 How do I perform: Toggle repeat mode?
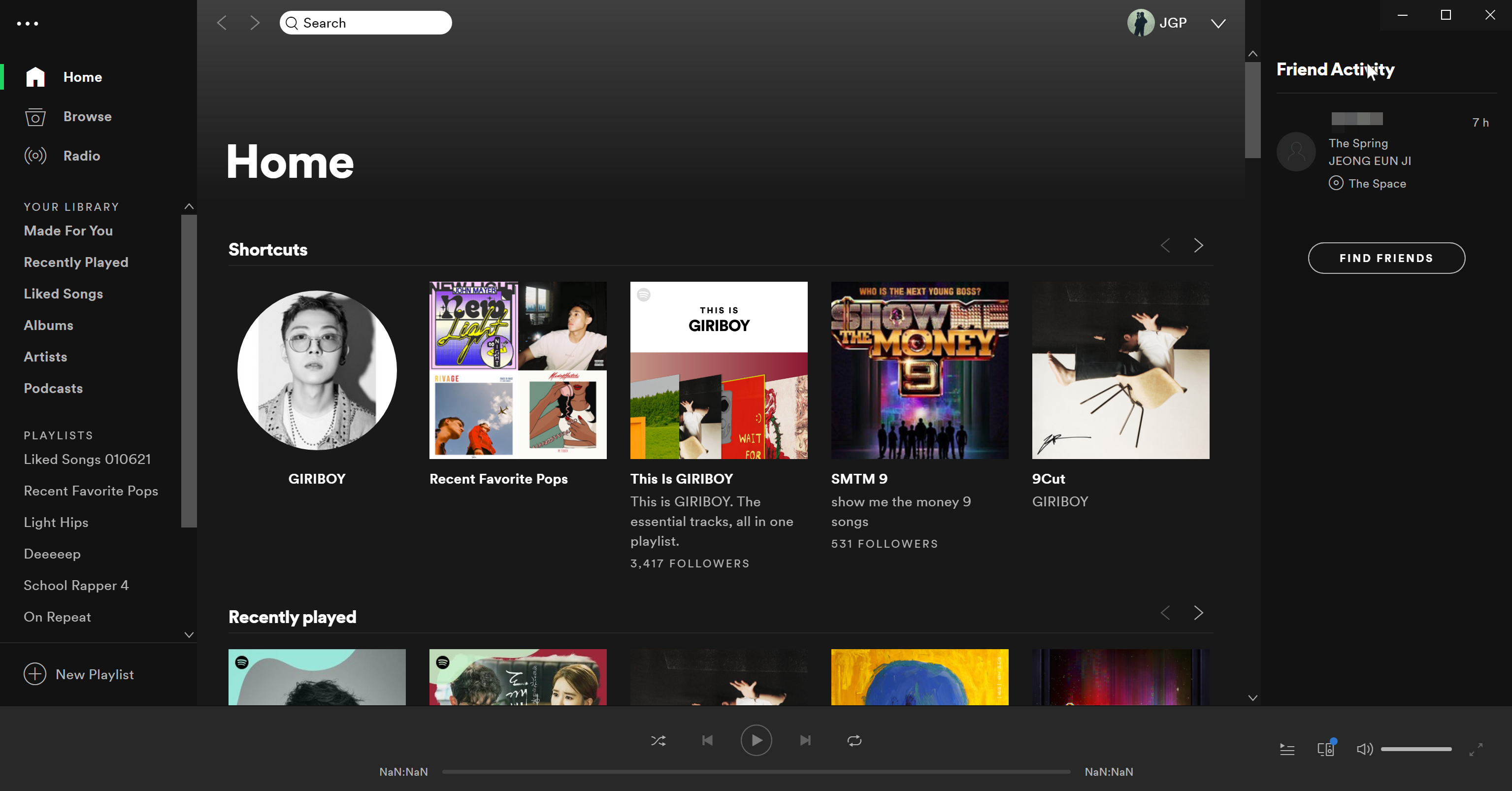(854, 741)
